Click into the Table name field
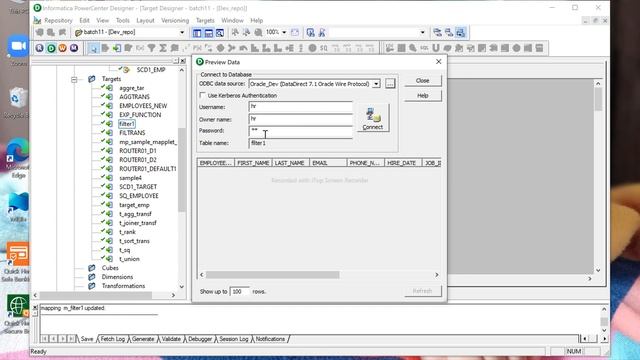This screenshot has width=640, height=360. (300, 143)
